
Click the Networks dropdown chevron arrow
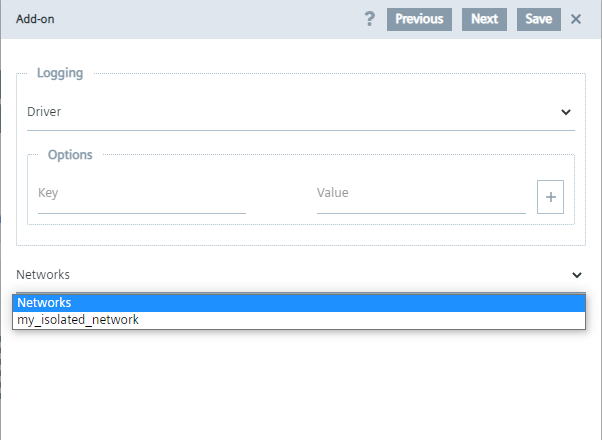coord(577,275)
